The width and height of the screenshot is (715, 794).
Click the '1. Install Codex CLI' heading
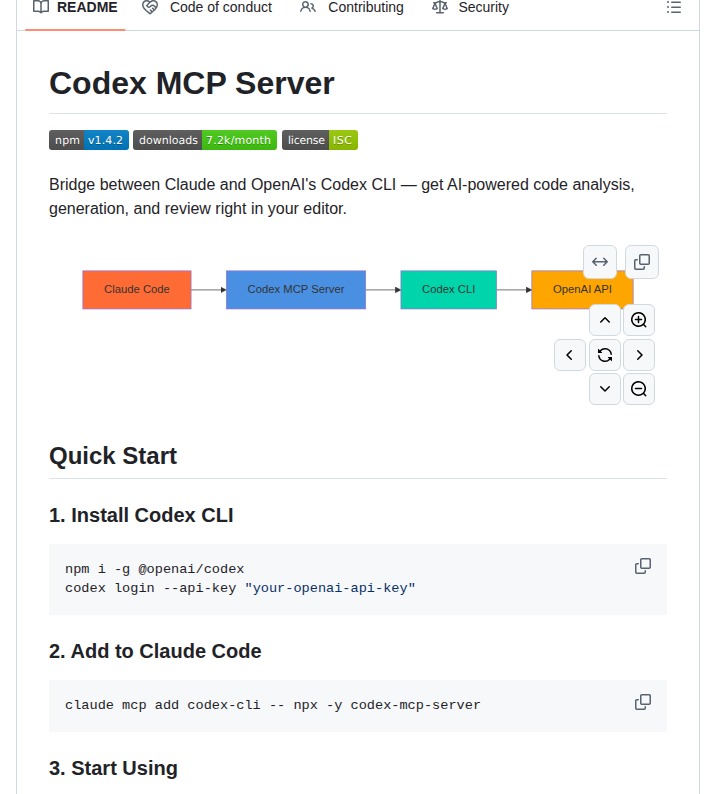point(141,515)
